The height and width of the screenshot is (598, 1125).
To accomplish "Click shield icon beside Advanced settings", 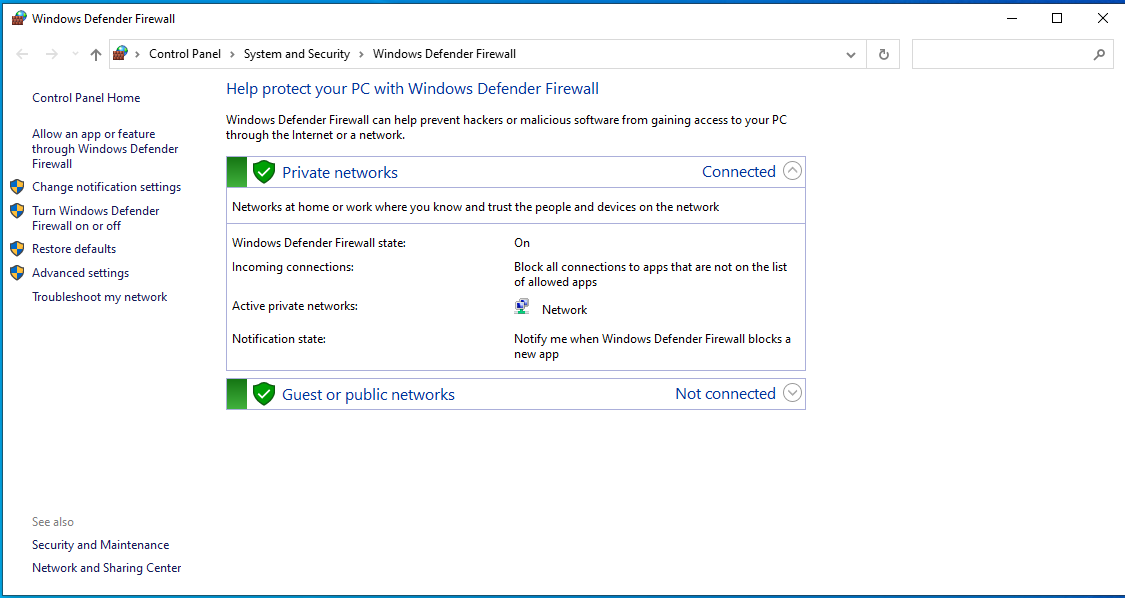I will 17,273.
